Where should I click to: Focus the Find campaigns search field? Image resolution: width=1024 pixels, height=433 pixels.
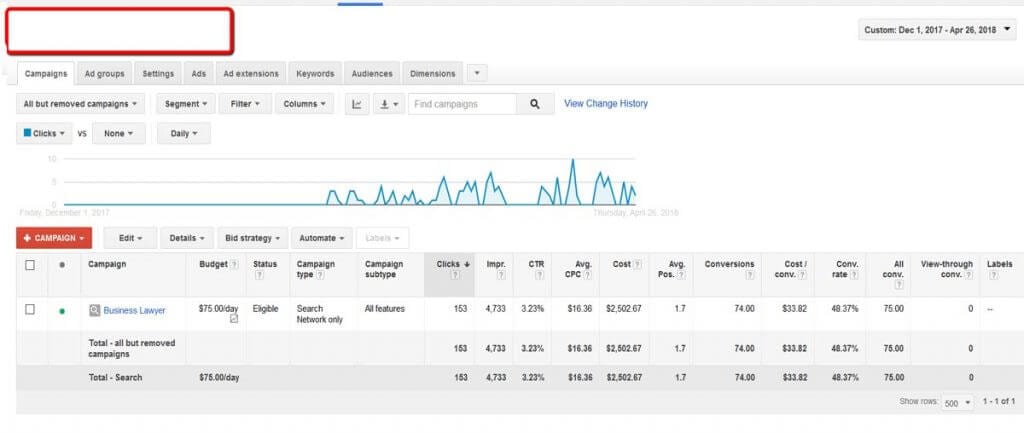[x=461, y=104]
